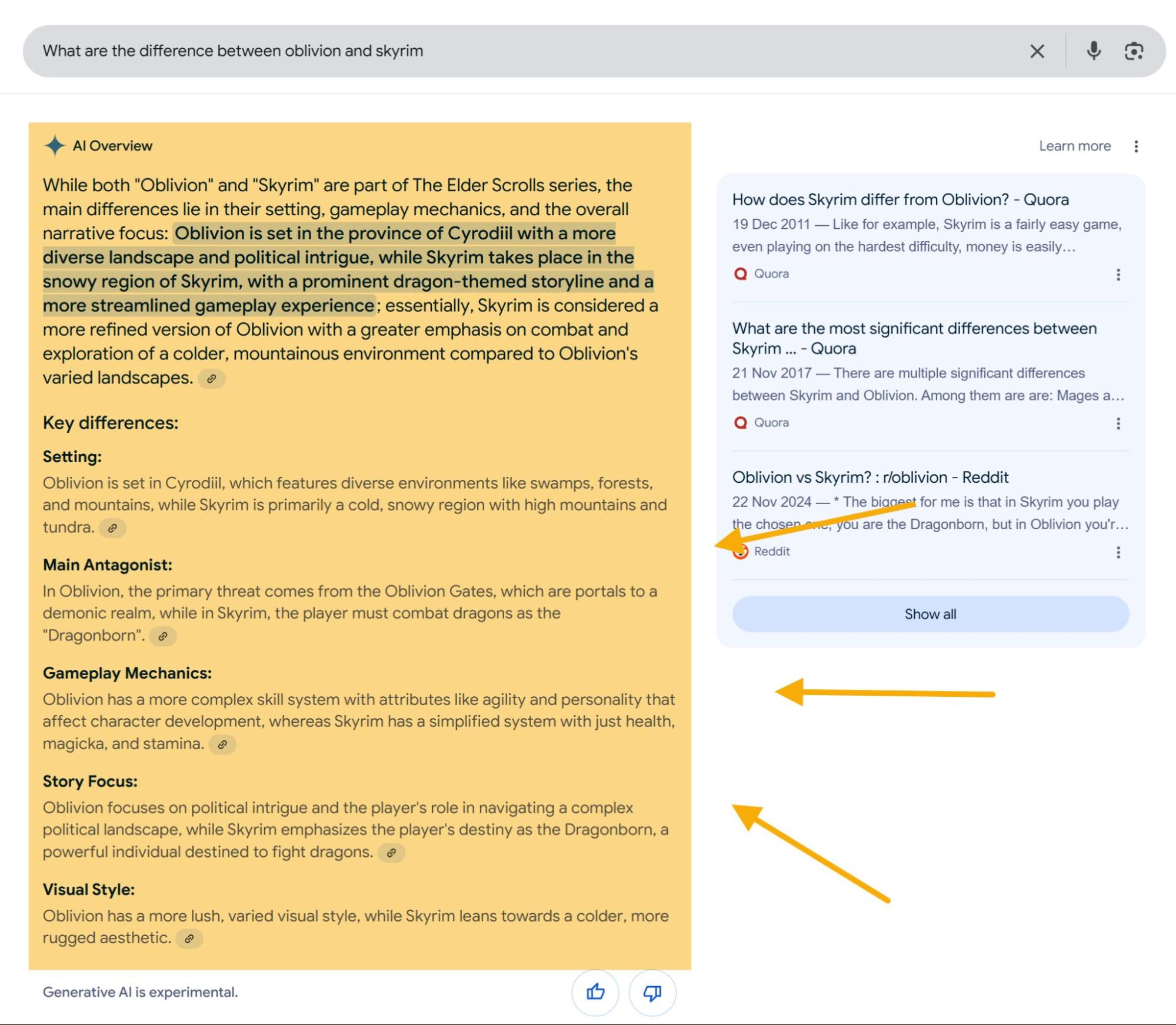The height and width of the screenshot is (1025, 1176).
Task: Start voice search with the microphone icon
Action: [x=1095, y=51]
